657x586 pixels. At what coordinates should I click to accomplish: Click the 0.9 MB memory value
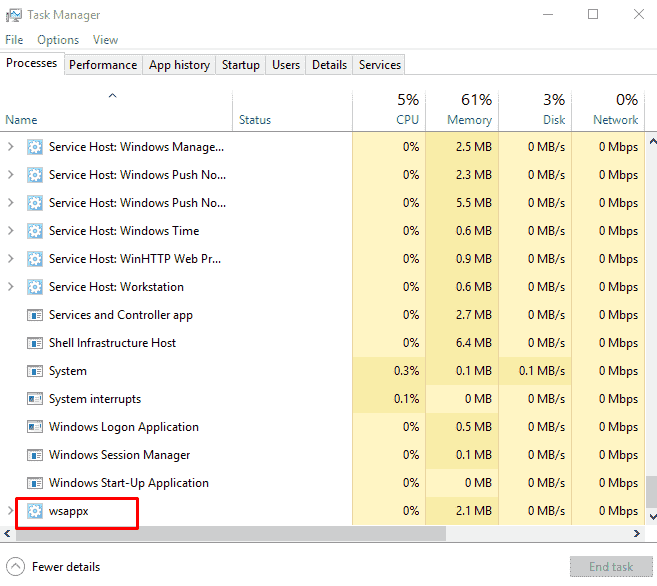[x=474, y=259]
